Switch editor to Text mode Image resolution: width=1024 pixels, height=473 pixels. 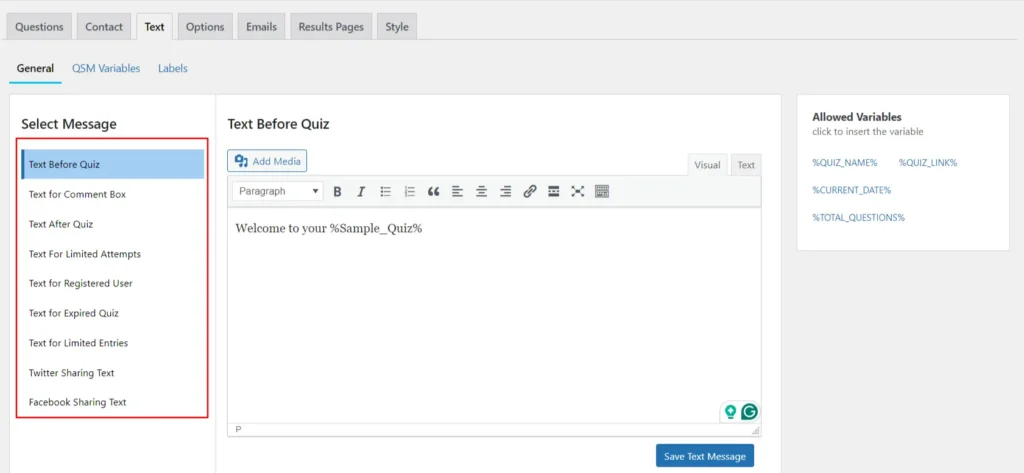coord(746,165)
